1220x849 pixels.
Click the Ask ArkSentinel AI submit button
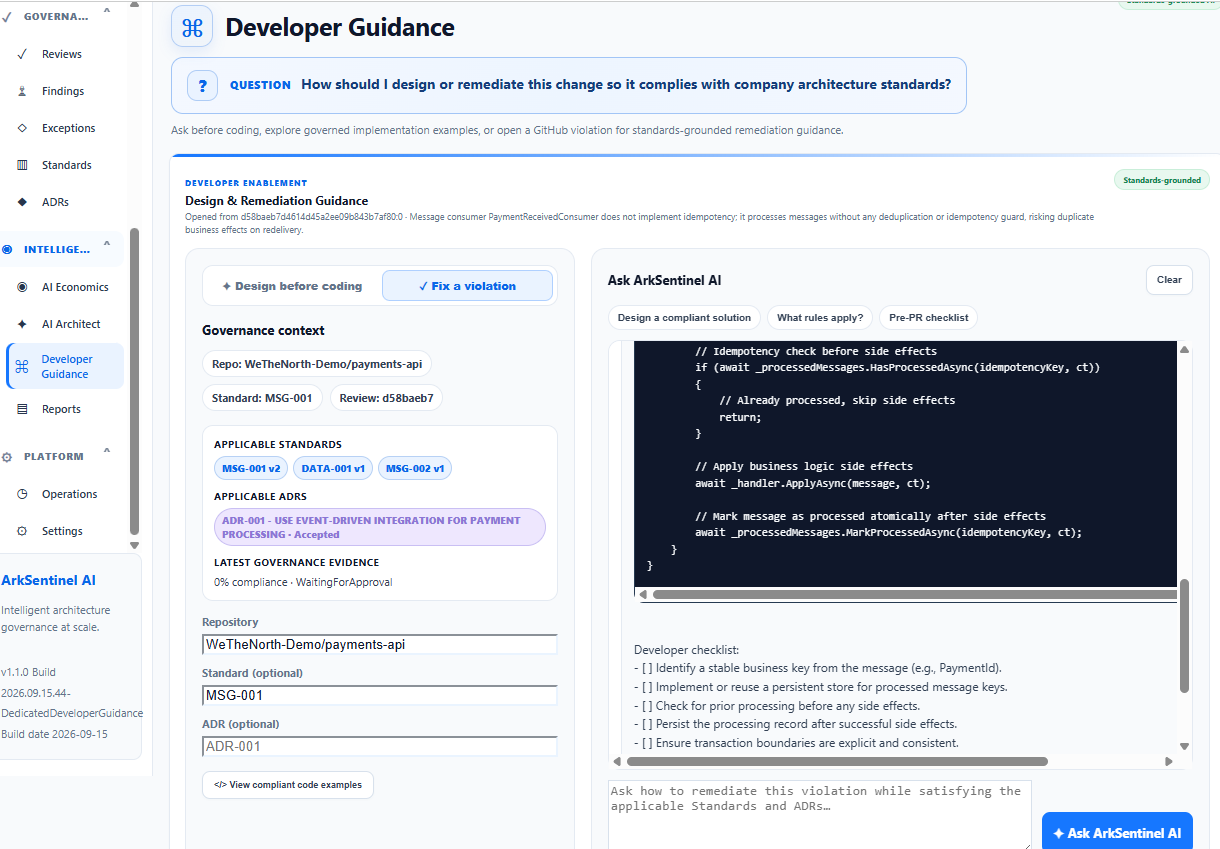tap(1117, 832)
